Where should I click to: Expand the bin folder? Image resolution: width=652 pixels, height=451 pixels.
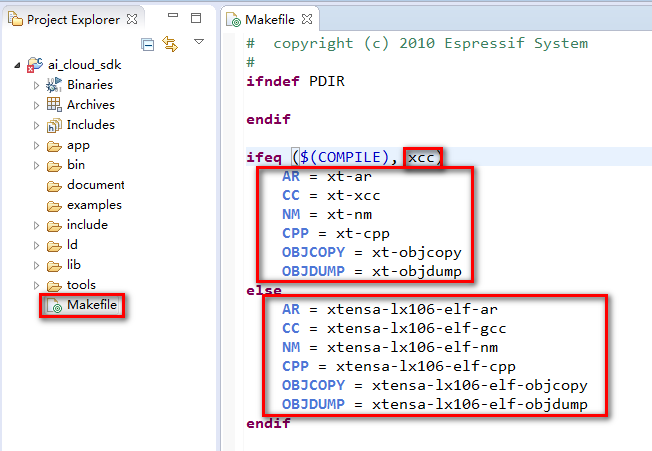[x=37, y=165]
